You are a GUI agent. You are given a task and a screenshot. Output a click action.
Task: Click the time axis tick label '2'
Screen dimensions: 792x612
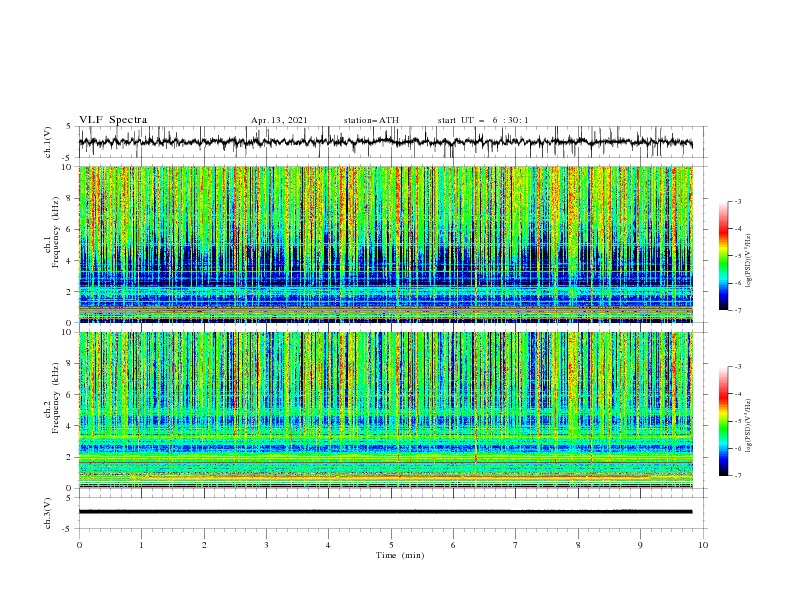[204, 545]
